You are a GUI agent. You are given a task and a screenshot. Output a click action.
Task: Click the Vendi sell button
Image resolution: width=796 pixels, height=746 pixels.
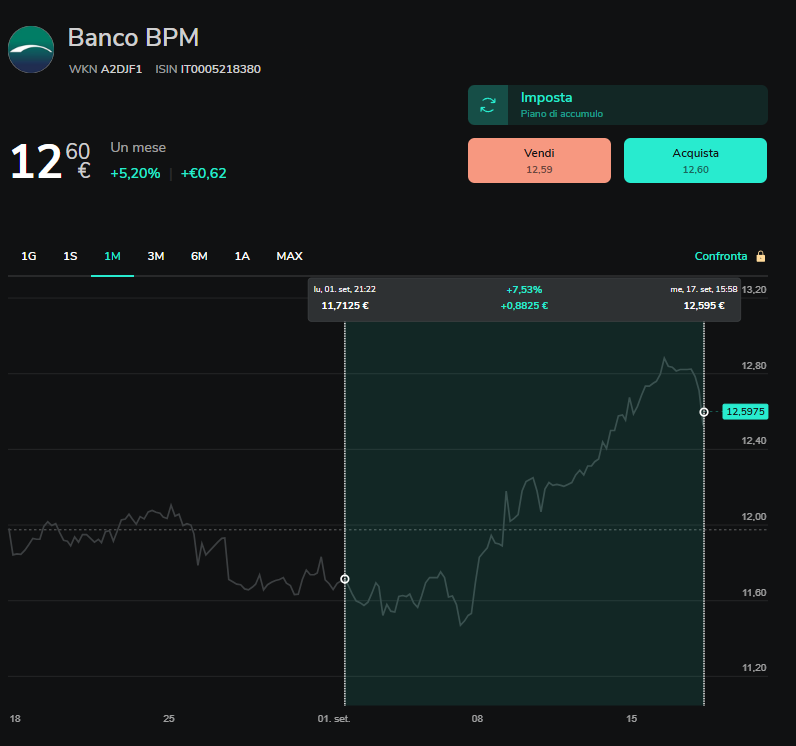(x=539, y=160)
